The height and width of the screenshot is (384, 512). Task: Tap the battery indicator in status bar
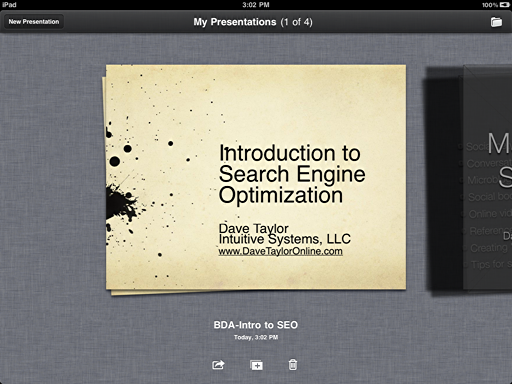tap(505, 5)
